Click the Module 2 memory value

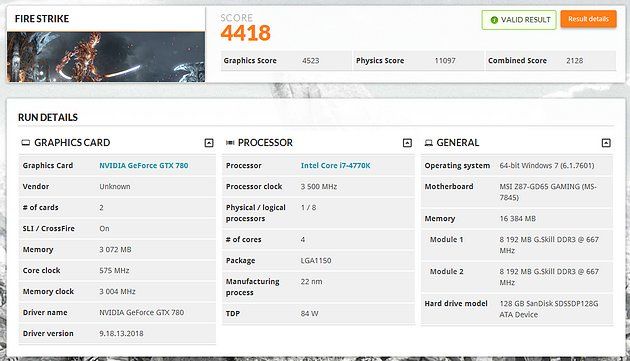point(549,277)
